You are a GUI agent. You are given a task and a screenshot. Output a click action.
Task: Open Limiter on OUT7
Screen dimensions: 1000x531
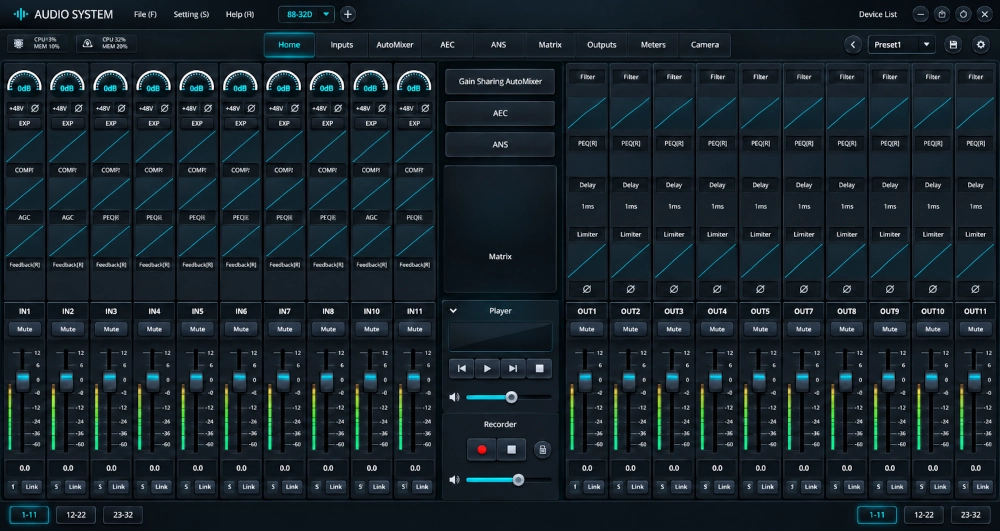click(804, 234)
